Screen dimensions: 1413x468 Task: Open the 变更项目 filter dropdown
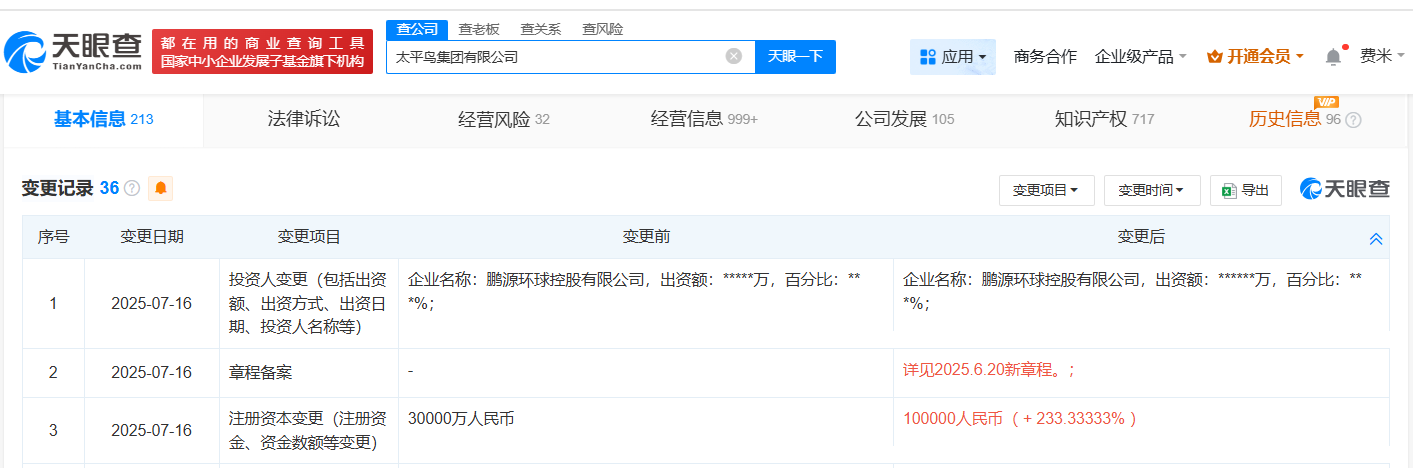(x=1046, y=190)
